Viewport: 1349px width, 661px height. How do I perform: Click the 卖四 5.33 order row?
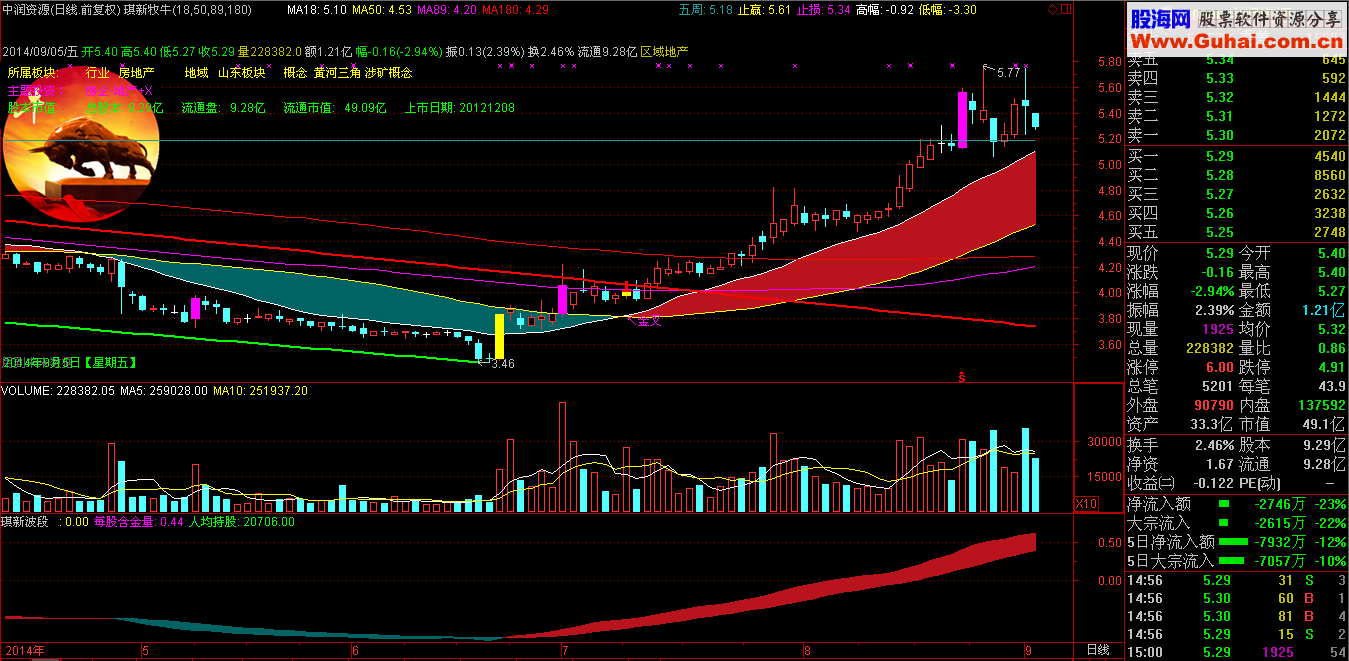1236,78
